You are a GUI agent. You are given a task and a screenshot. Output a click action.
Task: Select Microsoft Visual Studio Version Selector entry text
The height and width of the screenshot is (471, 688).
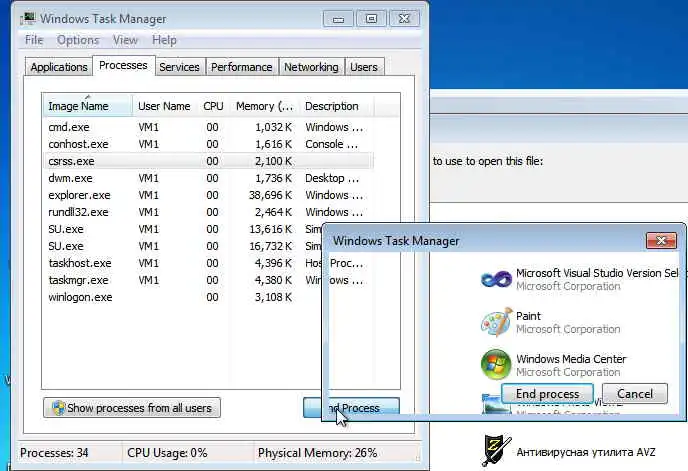point(597,273)
